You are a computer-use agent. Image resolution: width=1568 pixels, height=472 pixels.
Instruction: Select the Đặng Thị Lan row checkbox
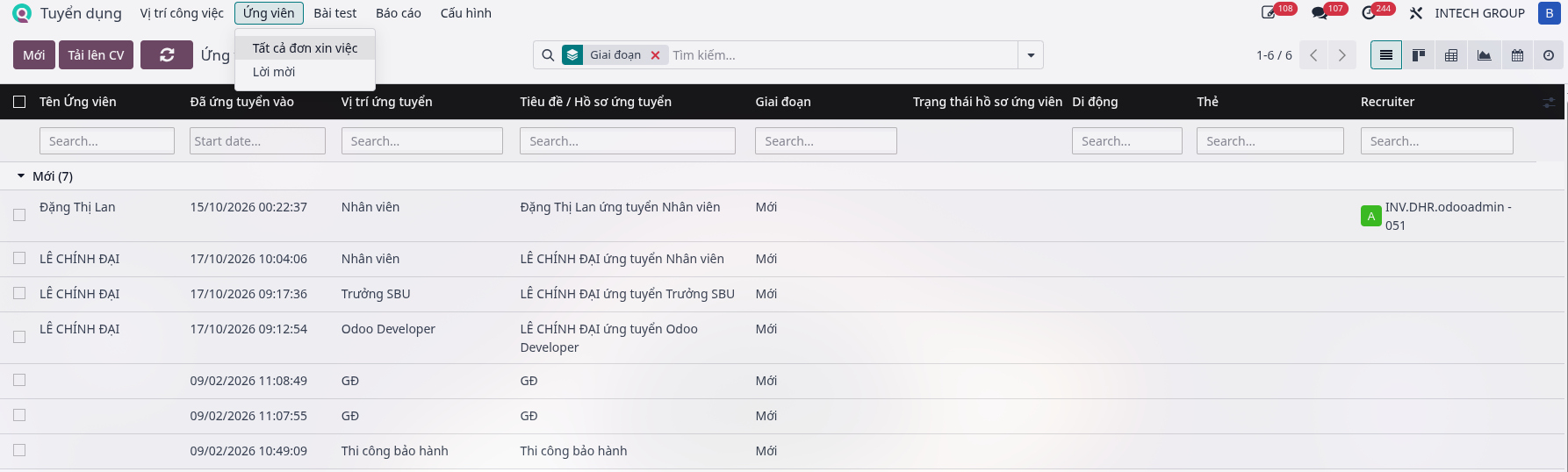19,215
